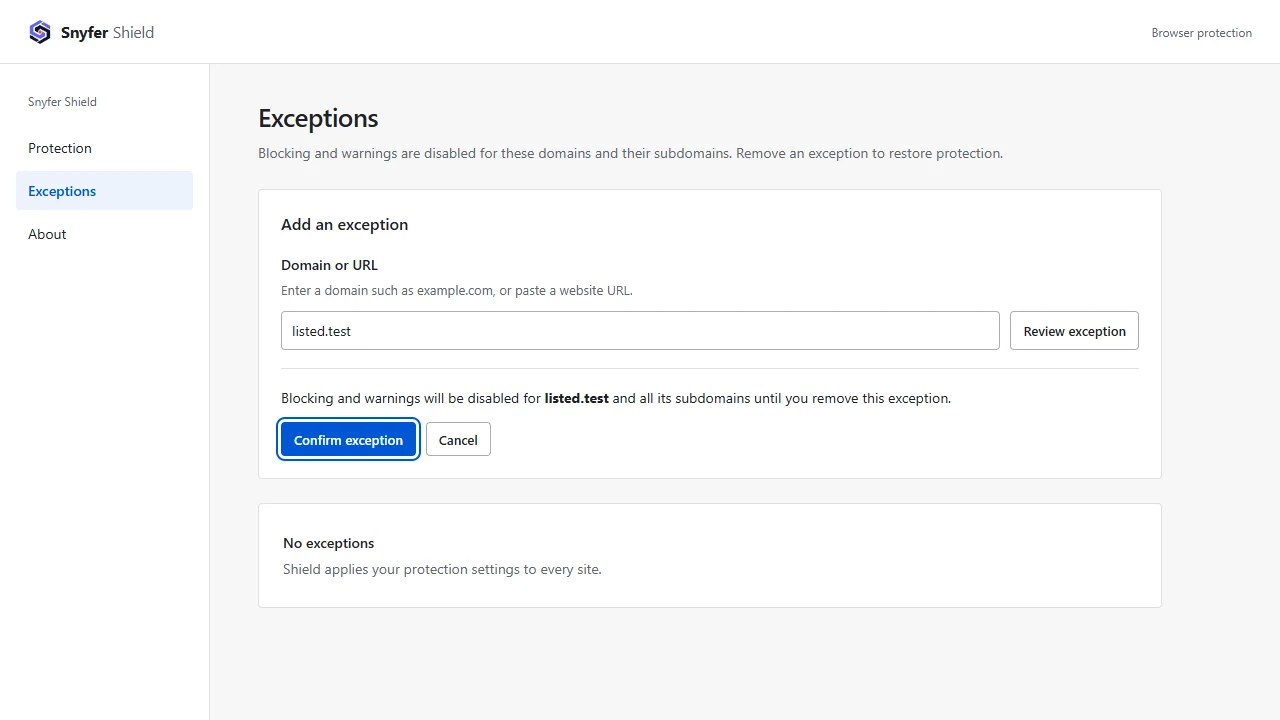Viewport: 1280px width, 720px height.
Task: Click the "Domain or URL" label
Action: coord(329,265)
